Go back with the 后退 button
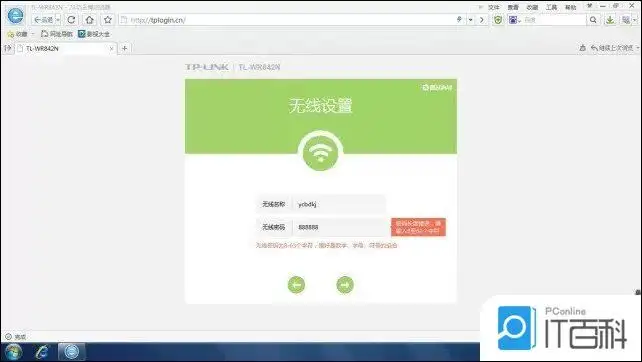The image size is (642, 362). [43, 20]
